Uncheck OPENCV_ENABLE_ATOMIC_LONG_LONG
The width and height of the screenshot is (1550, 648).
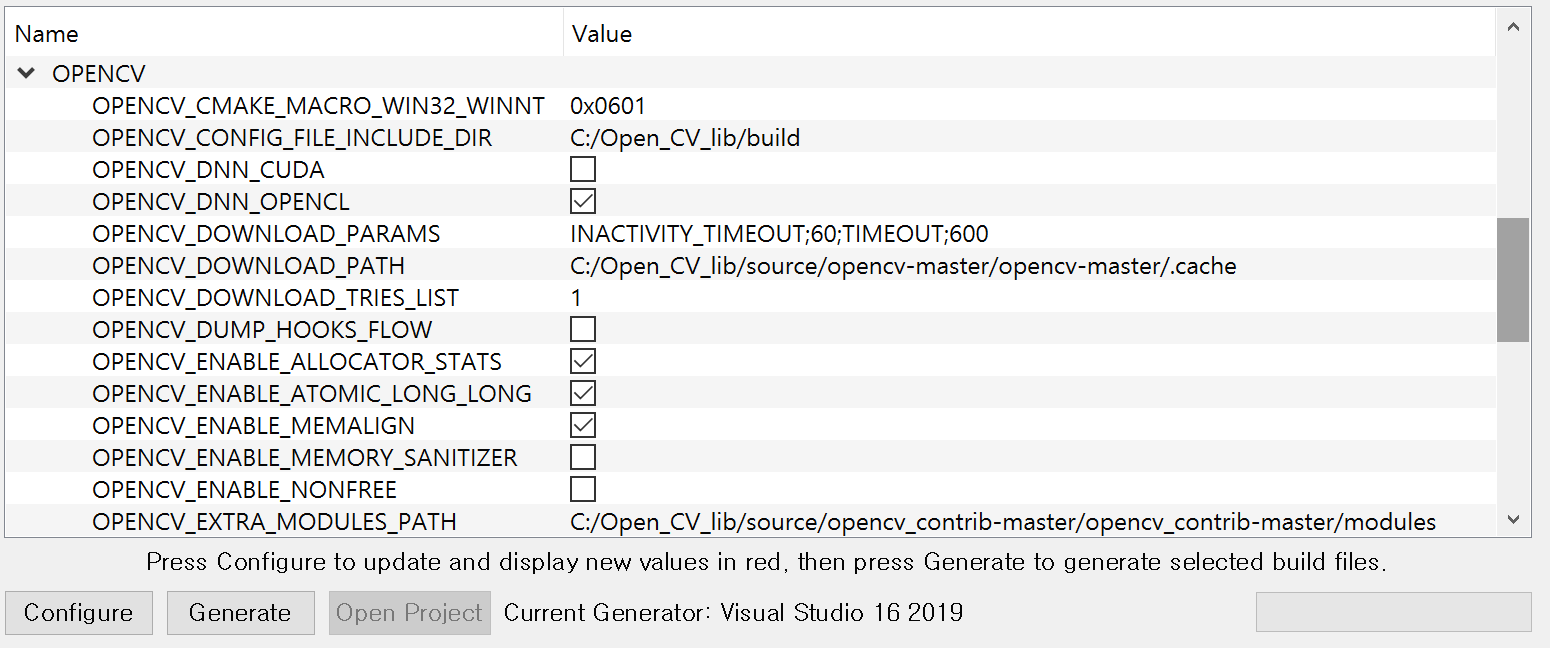pos(583,393)
